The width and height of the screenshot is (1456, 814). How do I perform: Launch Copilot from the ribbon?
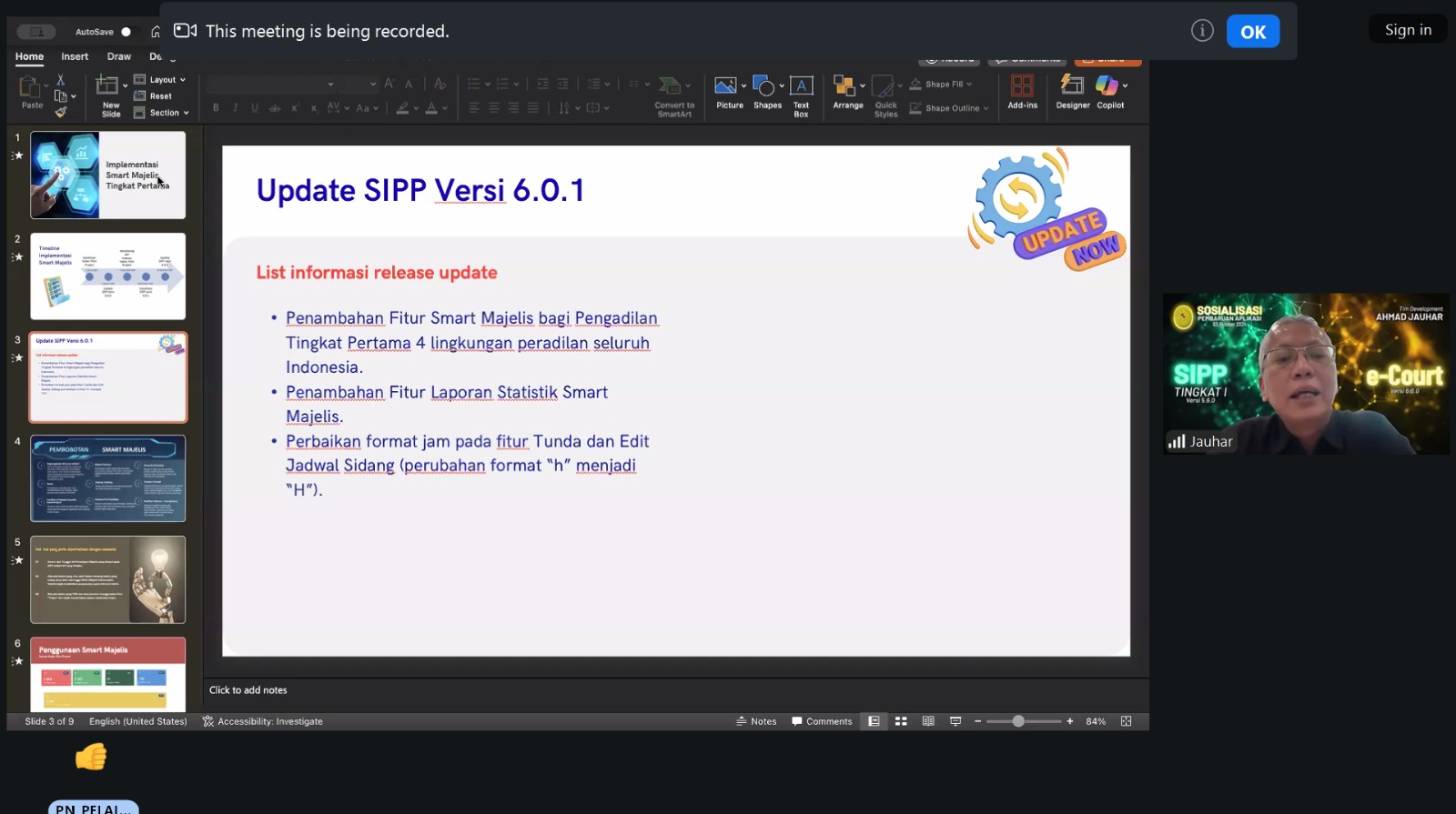1109,91
